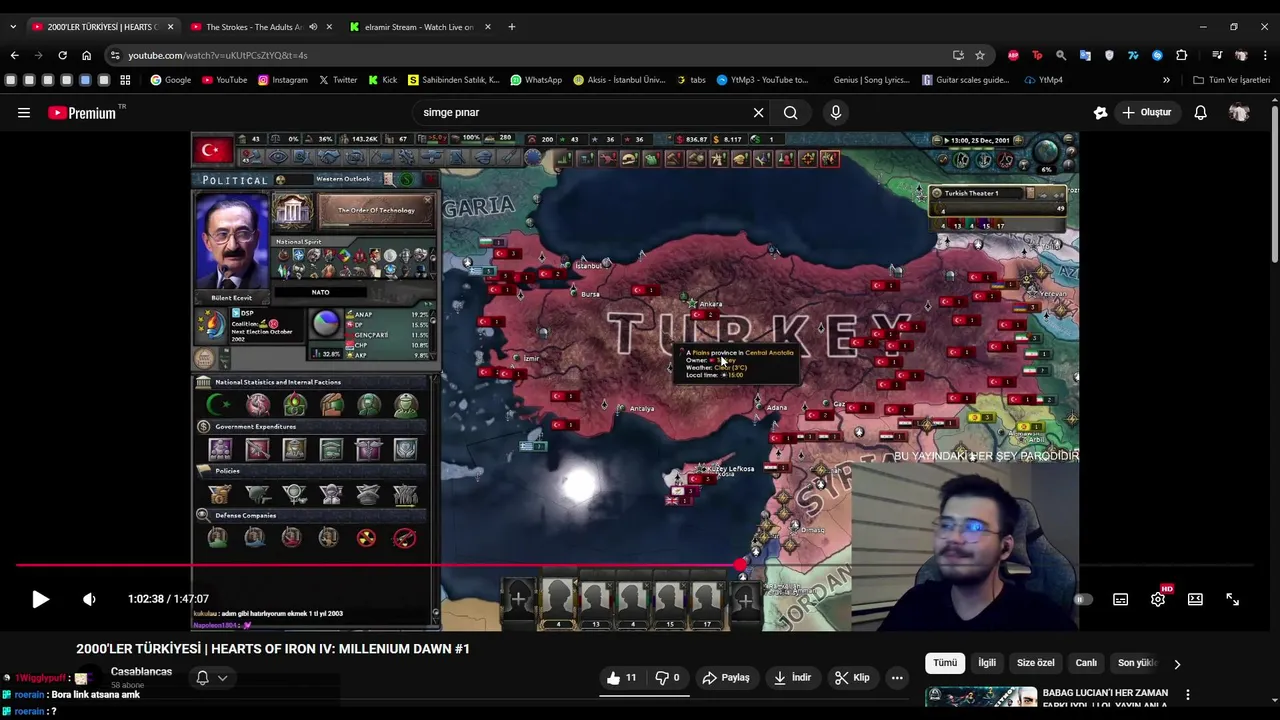Open more actions ellipsis below the video
Viewport: 1280px width, 720px height.
click(x=897, y=678)
